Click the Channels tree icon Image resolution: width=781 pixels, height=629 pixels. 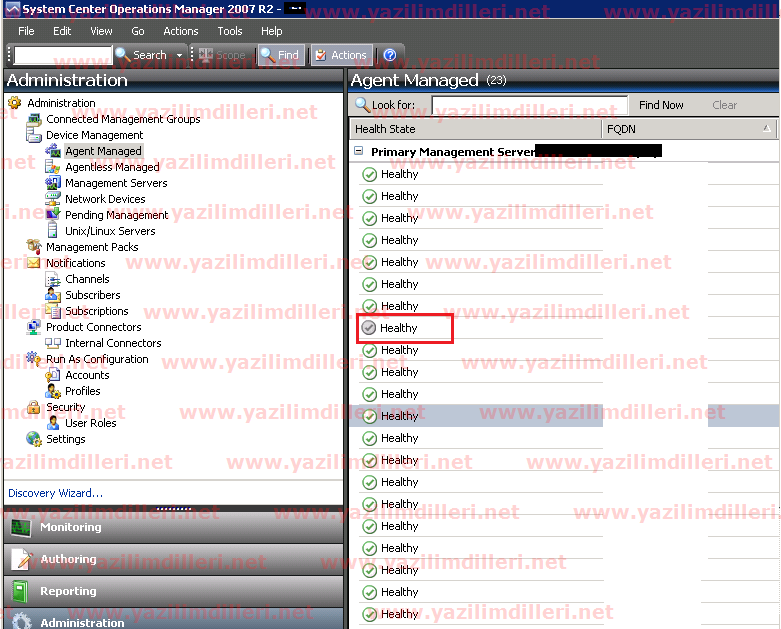(53, 279)
